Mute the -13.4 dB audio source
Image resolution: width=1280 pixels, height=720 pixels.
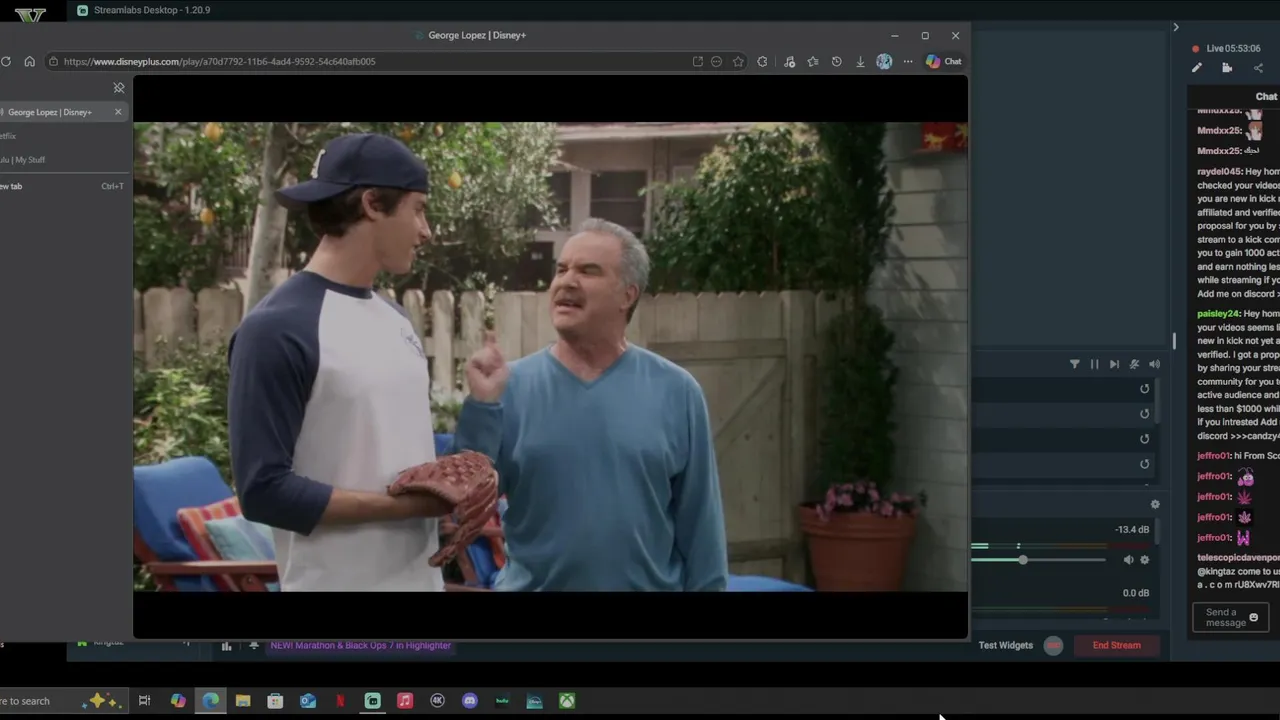pos(1129,560)
